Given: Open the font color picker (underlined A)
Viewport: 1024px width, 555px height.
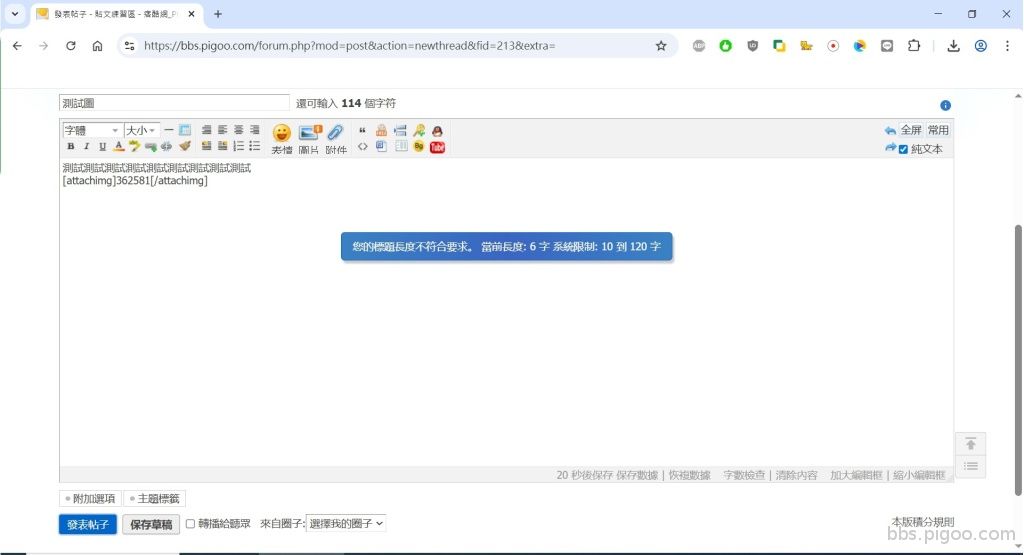Looking at the screenshot, I should click(x=118, y=147).
